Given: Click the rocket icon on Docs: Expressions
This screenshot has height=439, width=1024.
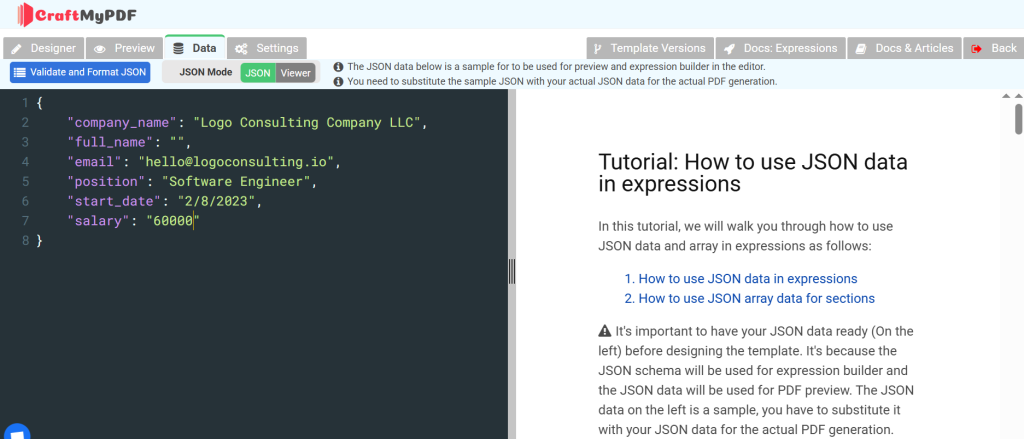Looking at the screenshot, I should [729, 48].
